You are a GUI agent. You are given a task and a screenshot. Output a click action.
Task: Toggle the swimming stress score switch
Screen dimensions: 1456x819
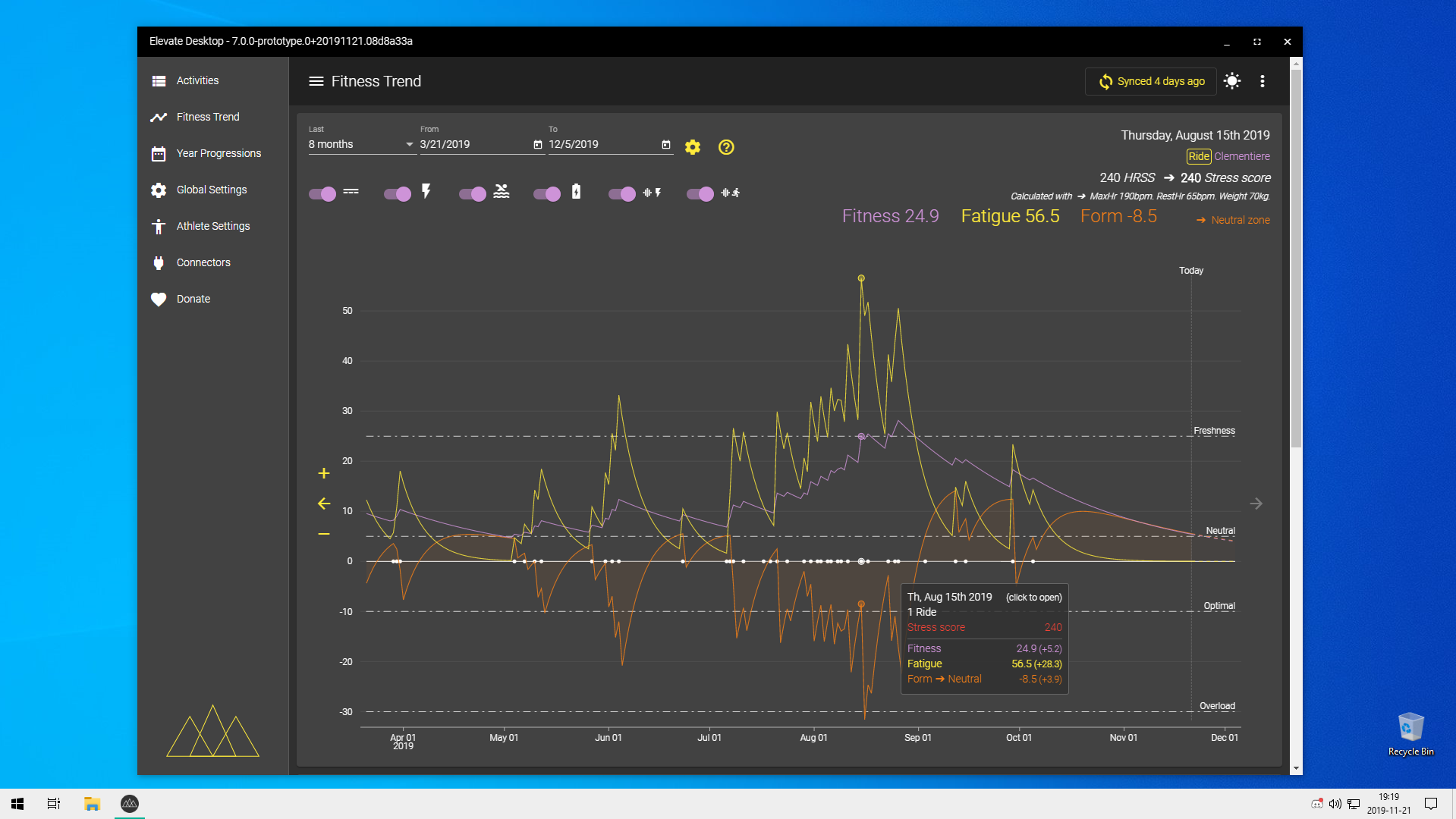pos(472,193)
